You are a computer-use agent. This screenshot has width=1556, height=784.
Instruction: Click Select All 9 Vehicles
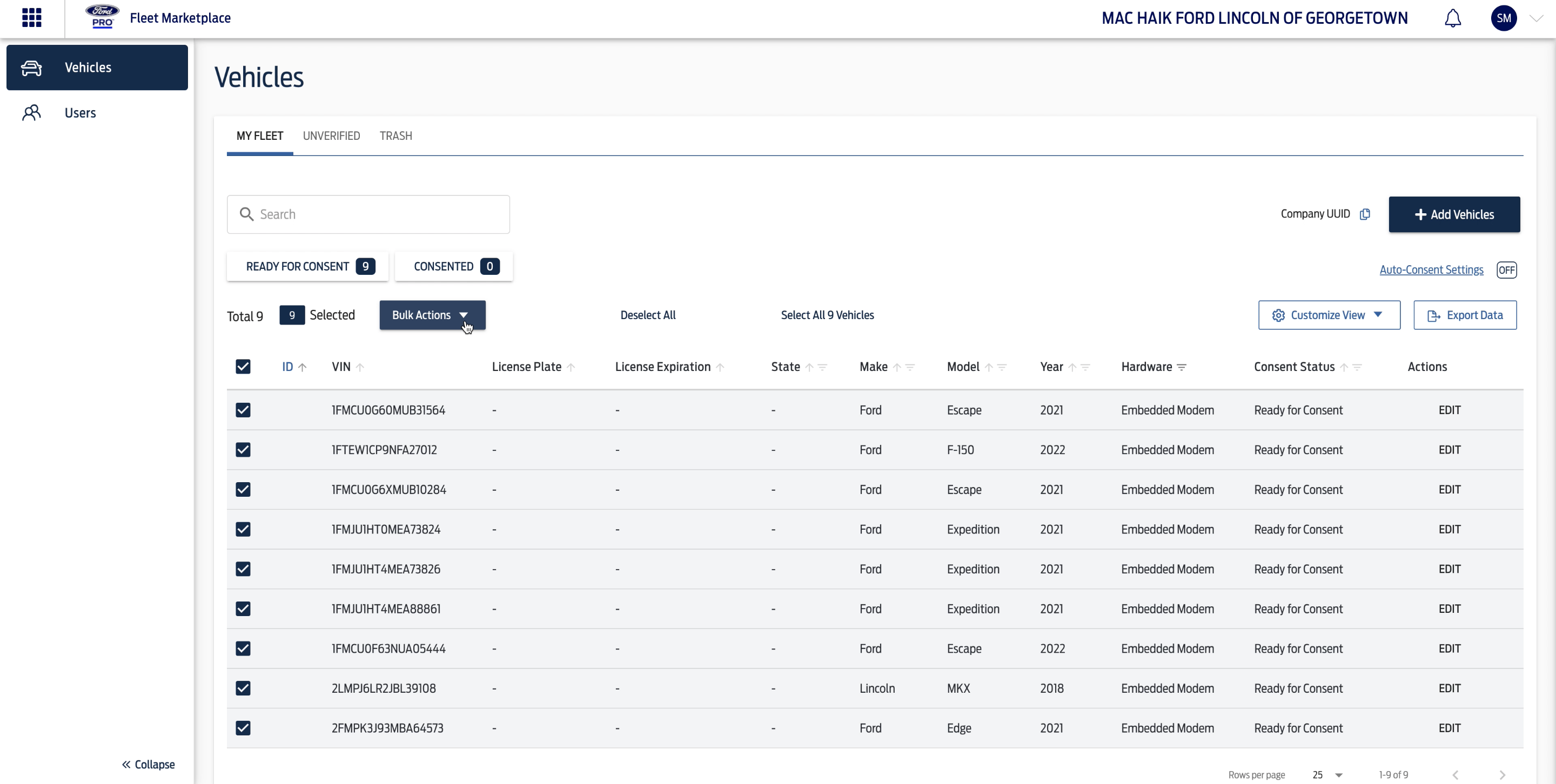827,315
